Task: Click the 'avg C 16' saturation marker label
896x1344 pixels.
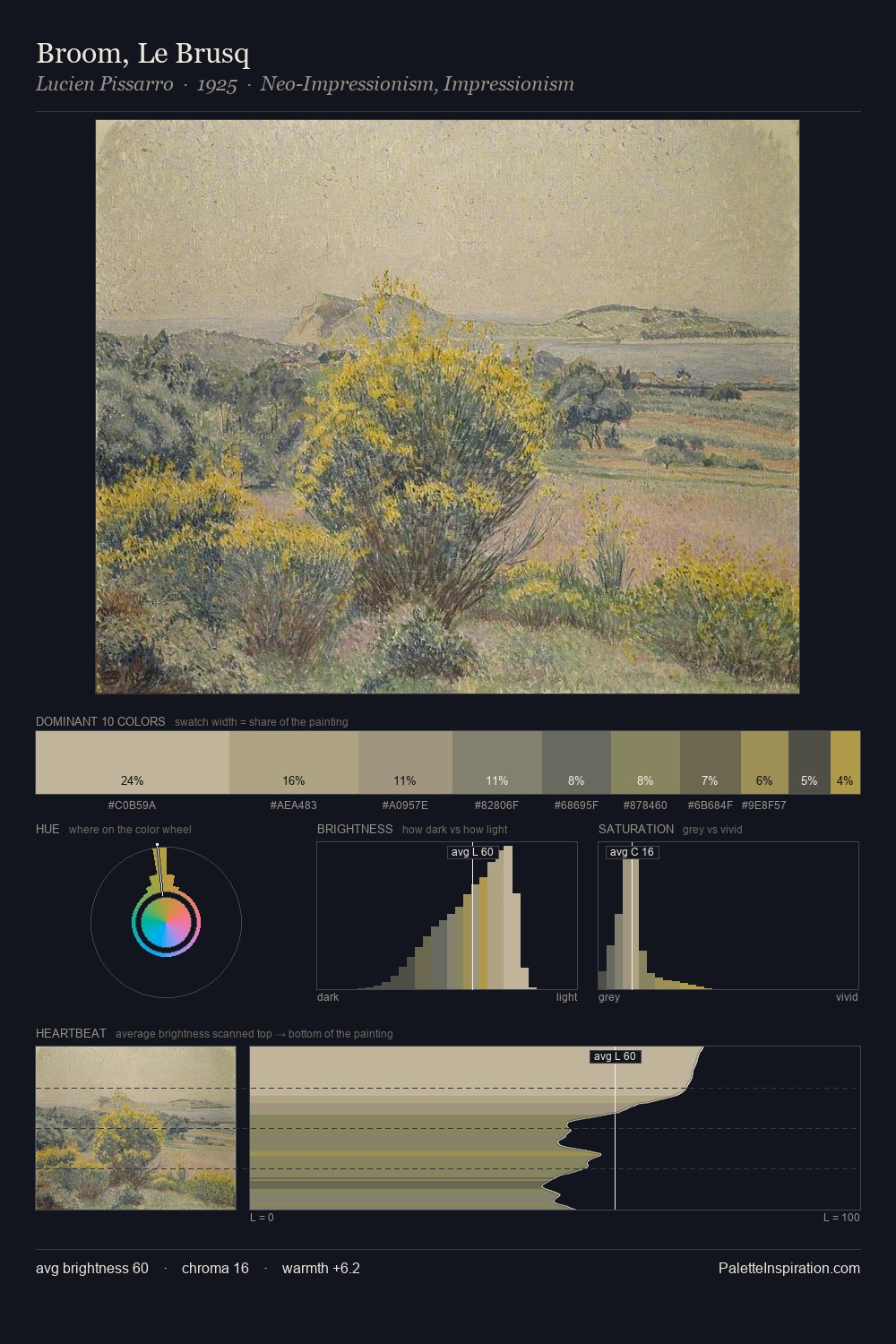Action: tap(632, 852)
